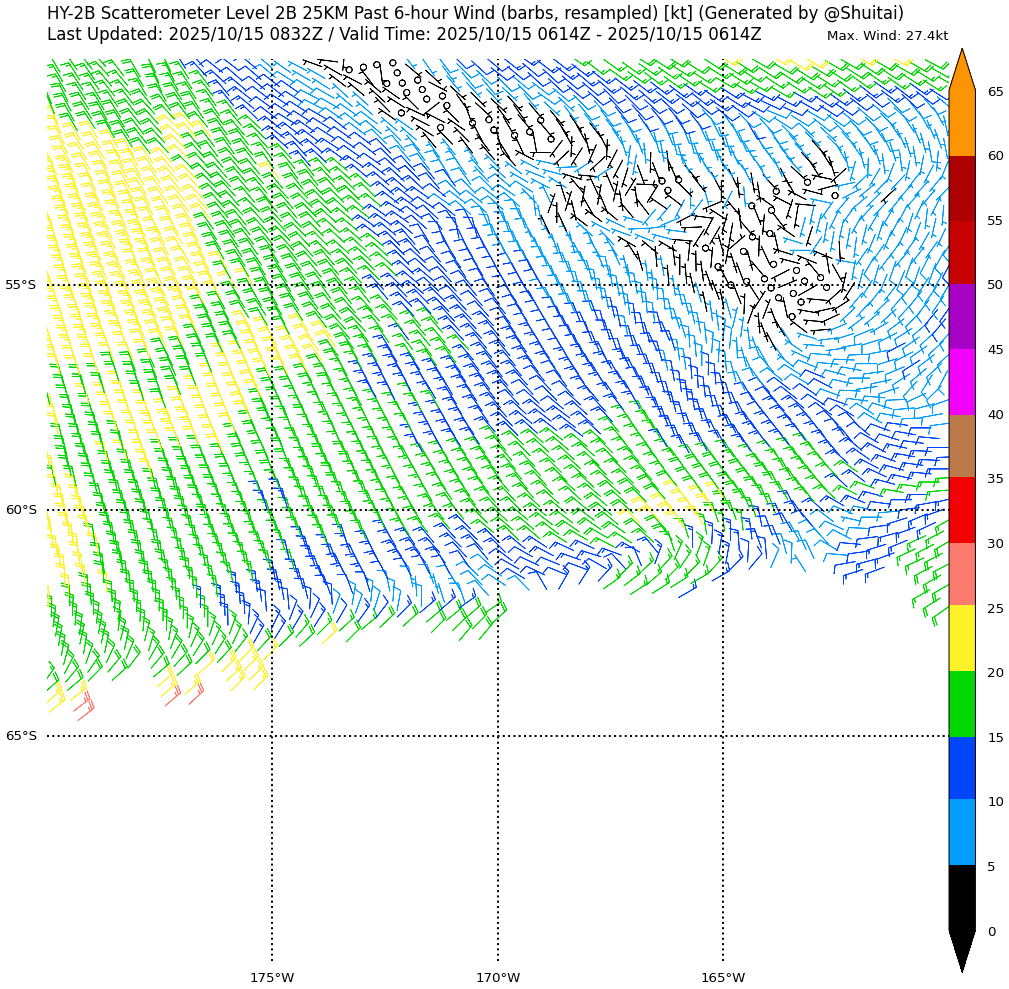This screenshot has width=1009, height=989.
Task: Click the yellow 20–25 kt colorbar segment
Action: pyautogui.click(x=961, y=638)
